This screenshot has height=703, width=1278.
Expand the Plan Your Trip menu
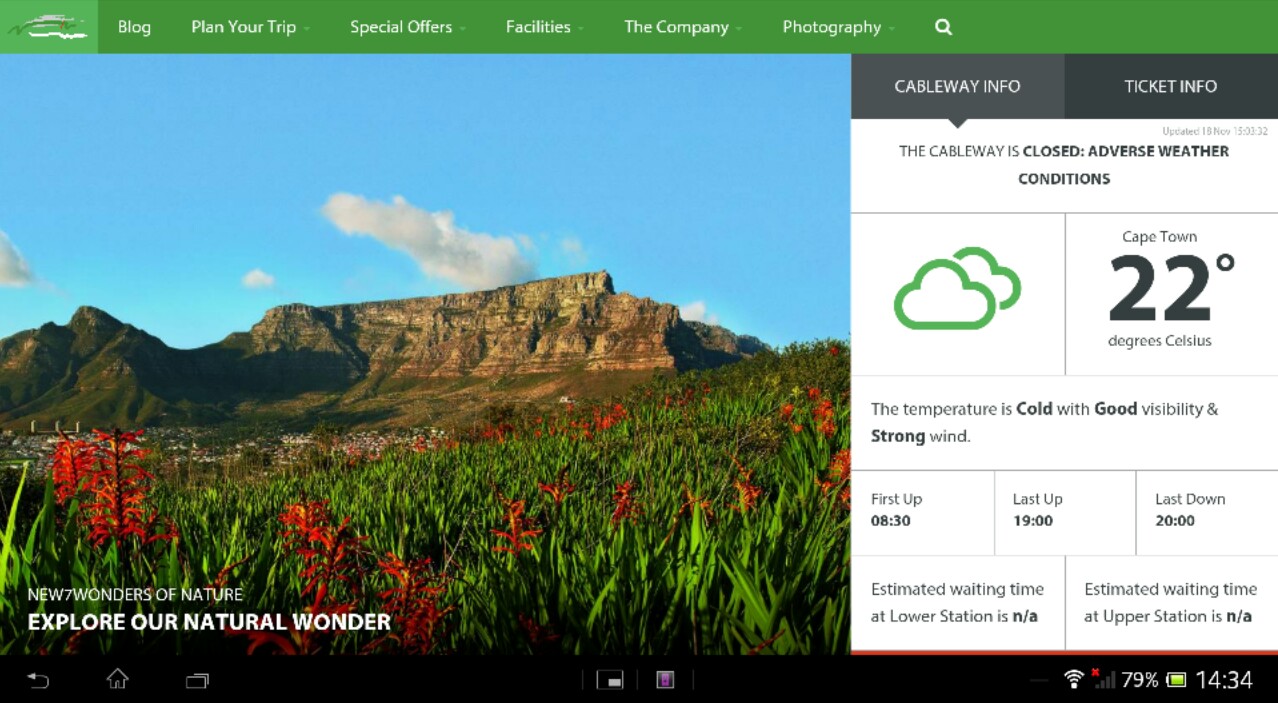(x=249, y=27)
